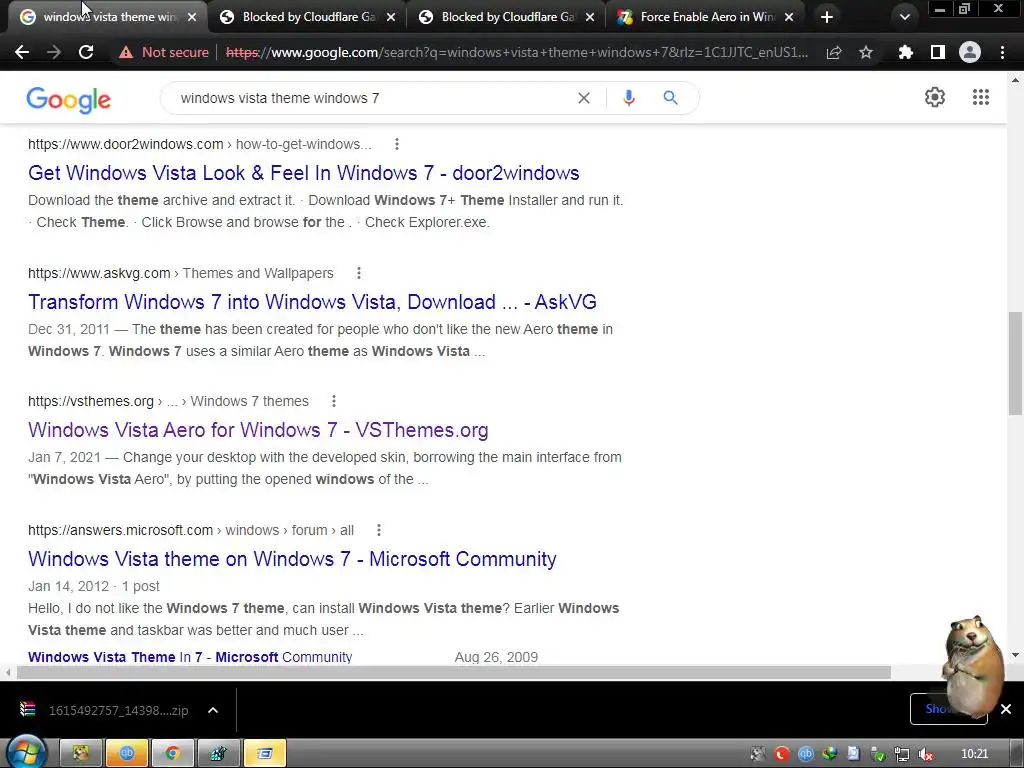Close the Force Enable Aero tab
Viewport: 1024px width, 768px height.
789,17
